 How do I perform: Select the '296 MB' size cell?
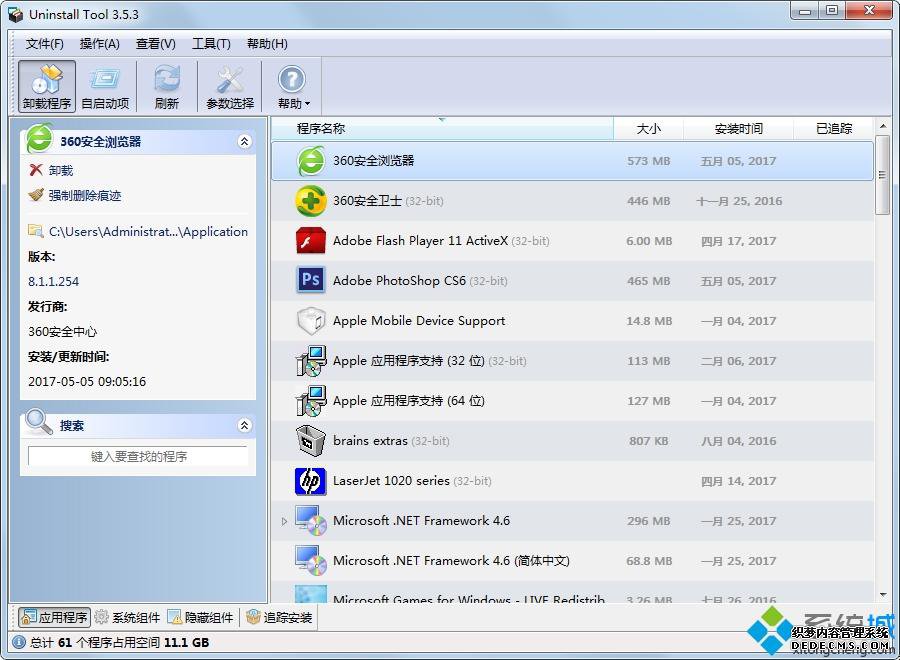click(x=649, y=521)
